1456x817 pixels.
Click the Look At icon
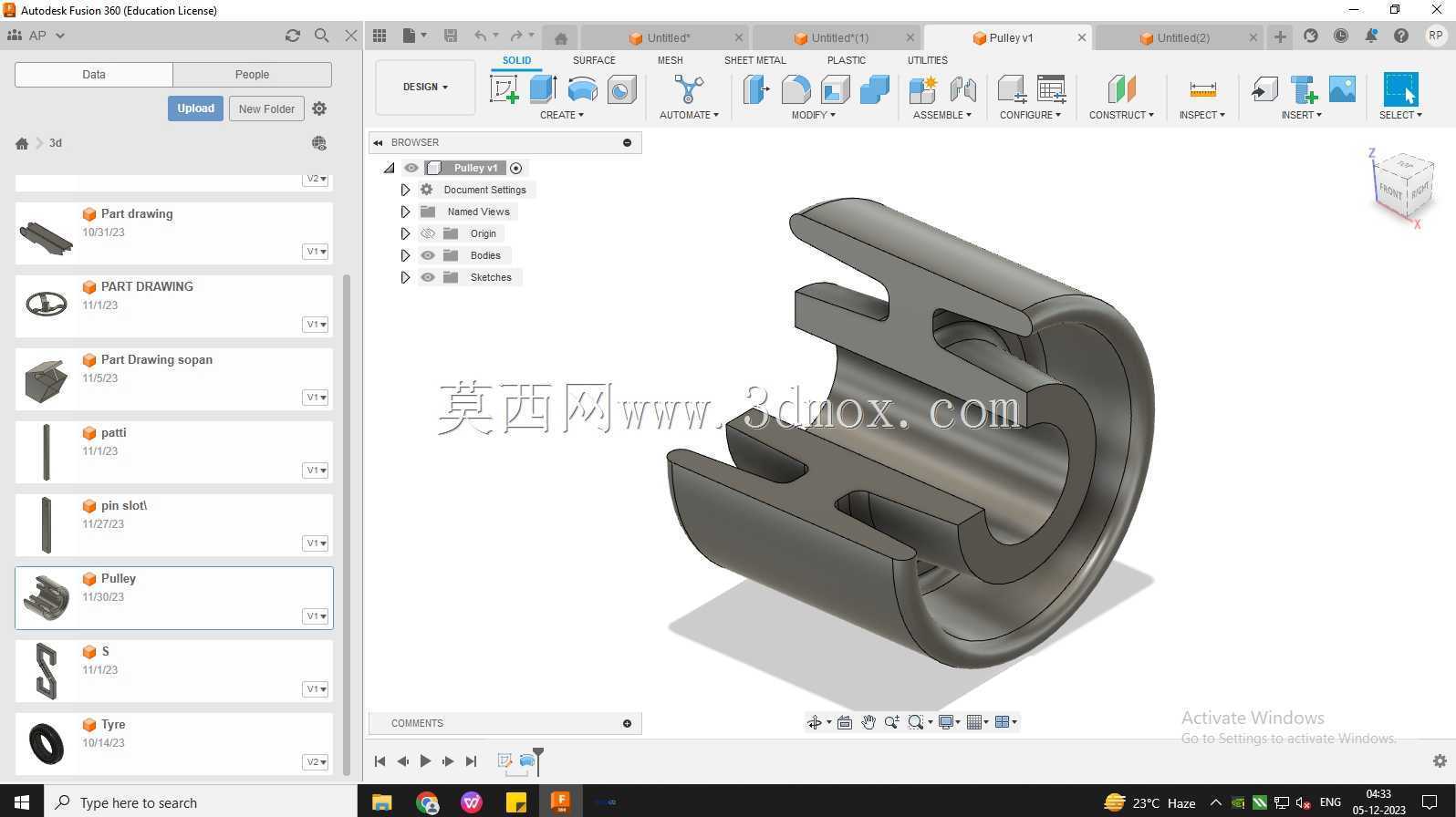tap(844, 722)
